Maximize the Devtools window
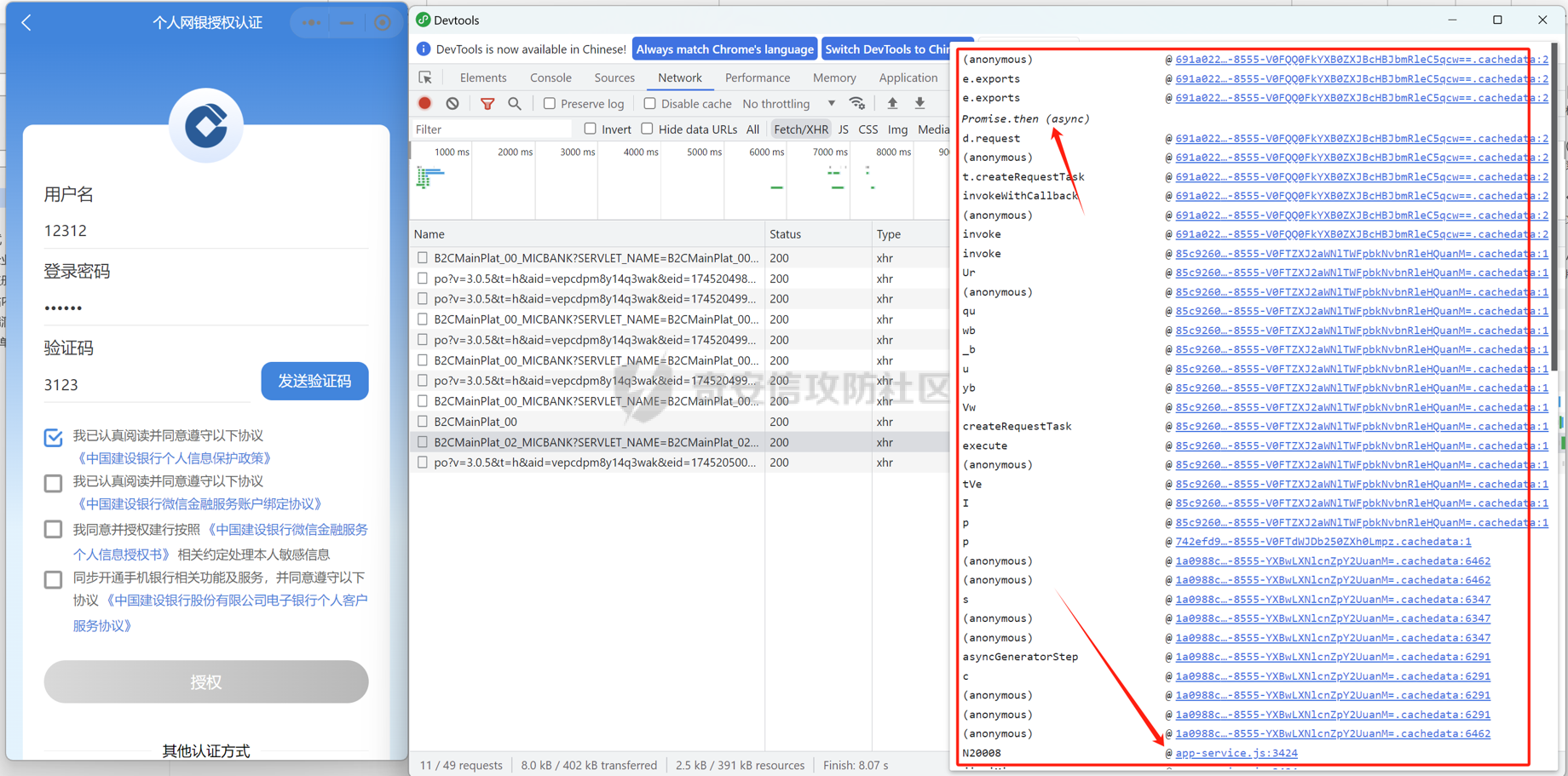The image size is (1568, 776). coord(1497,20)
